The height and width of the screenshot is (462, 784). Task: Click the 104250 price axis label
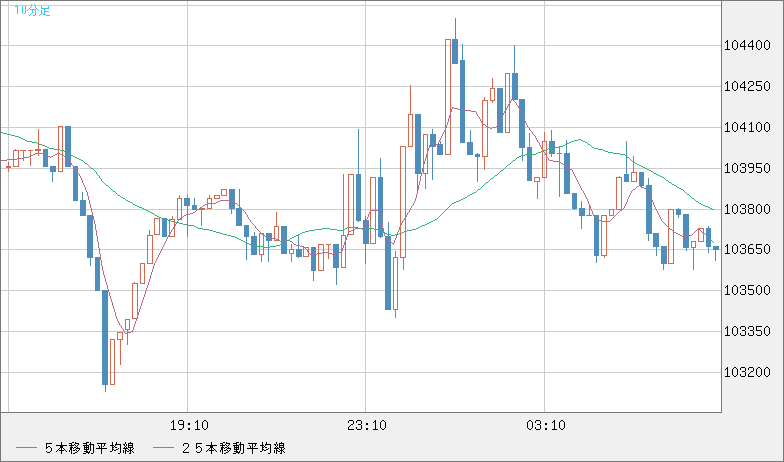point(748,86)
